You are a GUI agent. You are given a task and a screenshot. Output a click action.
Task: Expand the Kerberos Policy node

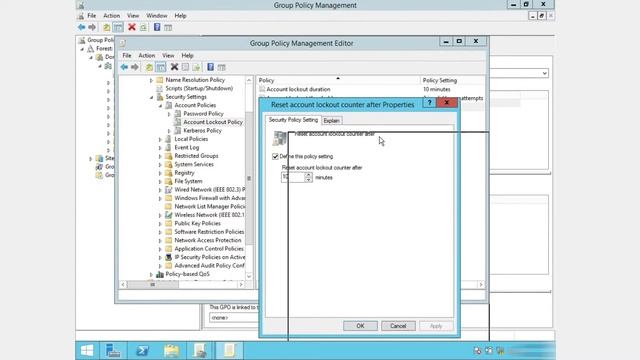point(169,131)
